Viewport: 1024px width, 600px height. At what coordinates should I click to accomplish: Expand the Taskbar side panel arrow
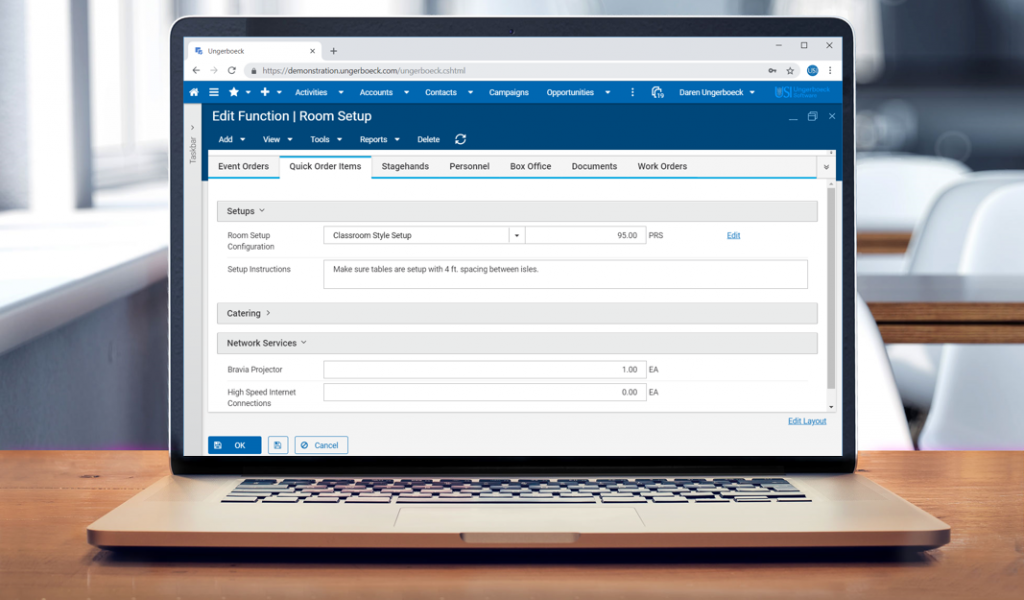(x=193, y=128)
